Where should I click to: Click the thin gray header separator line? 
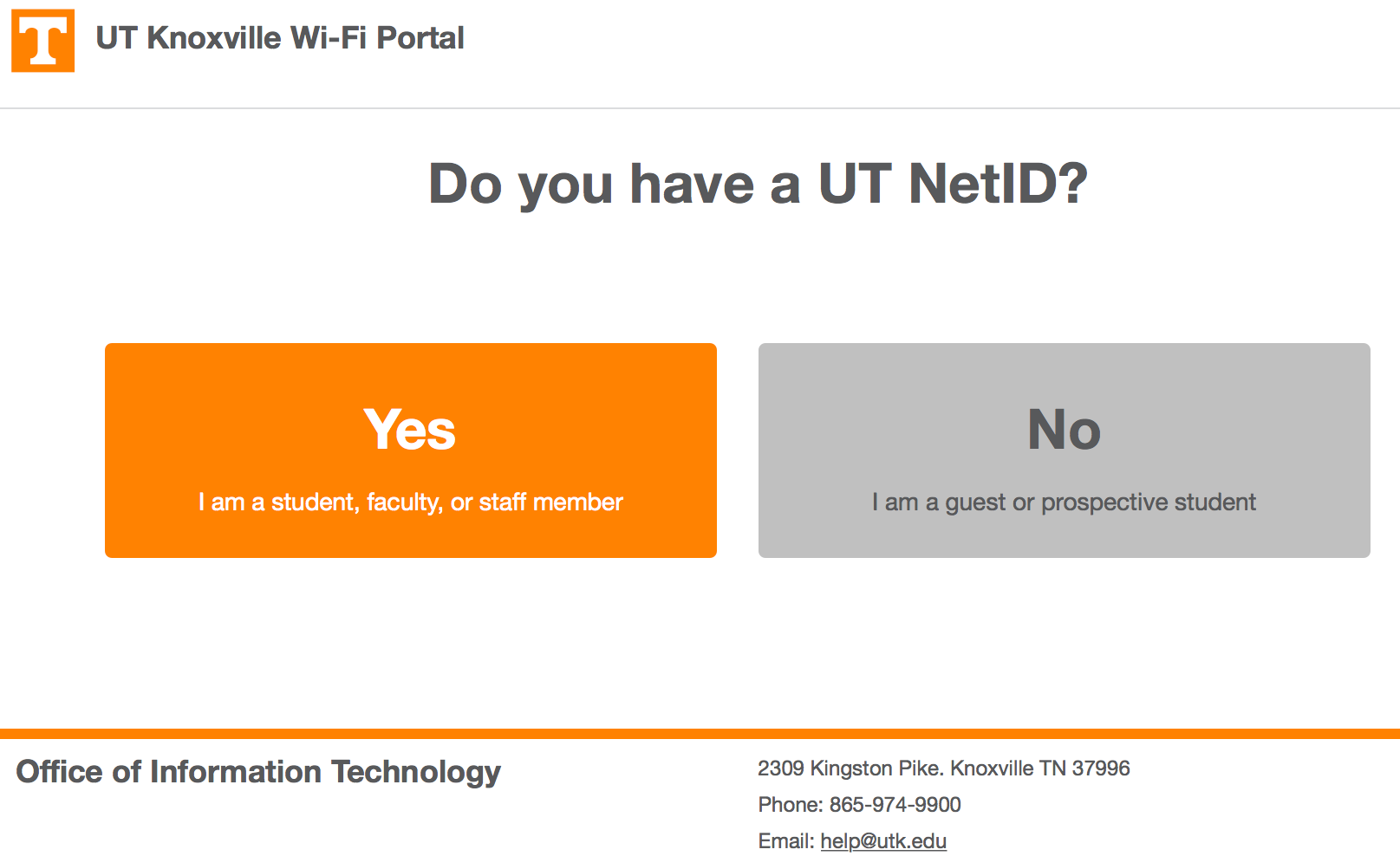click(x=700, y=108)
